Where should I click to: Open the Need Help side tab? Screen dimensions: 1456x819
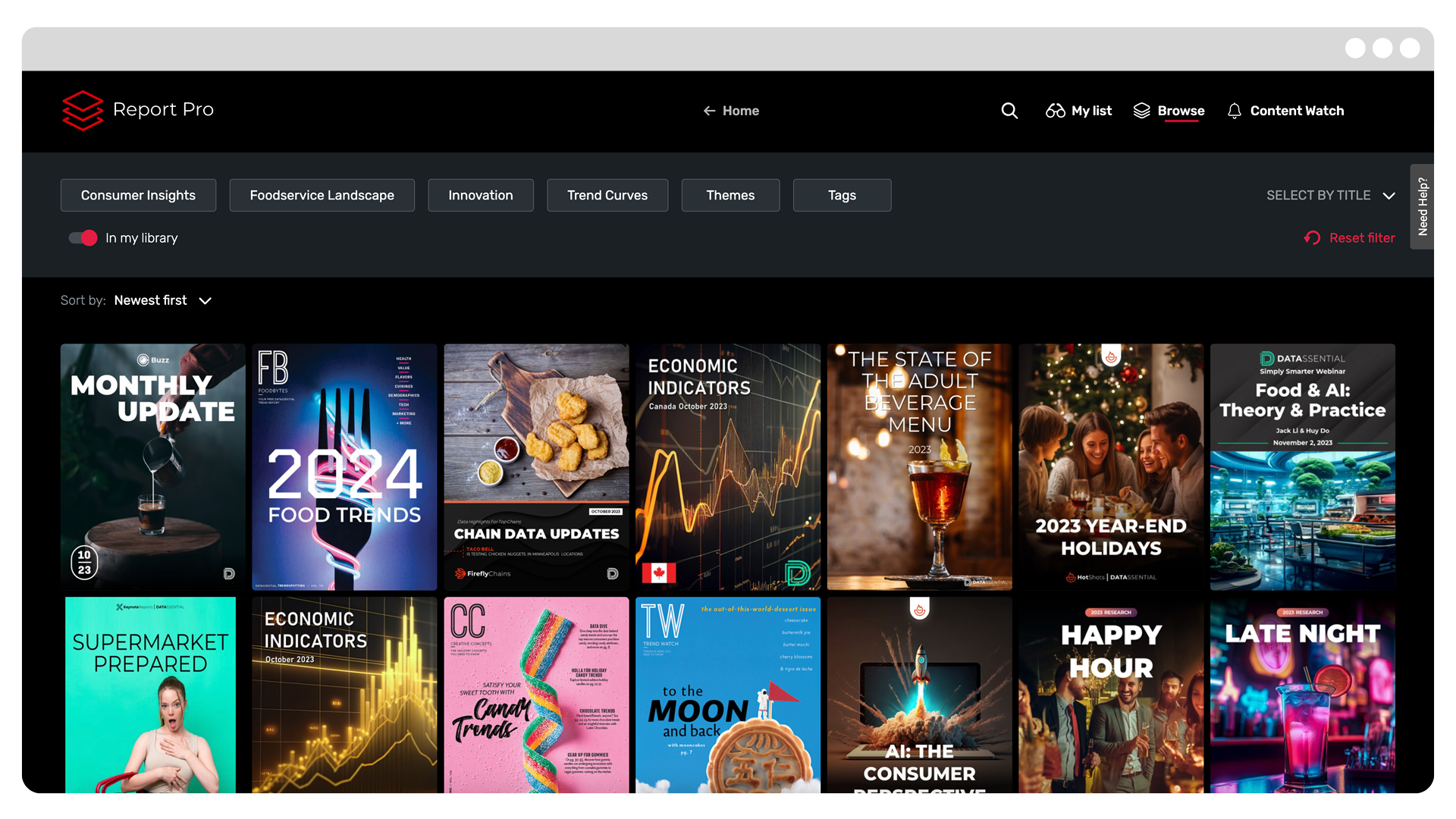1423,206
